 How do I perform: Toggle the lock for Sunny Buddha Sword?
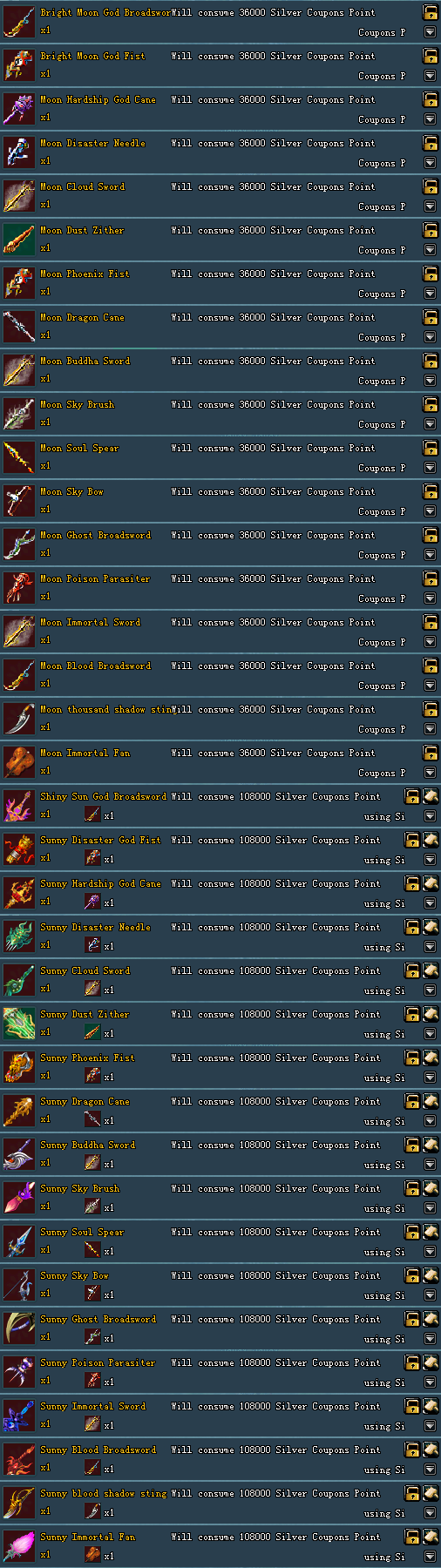412,1145
